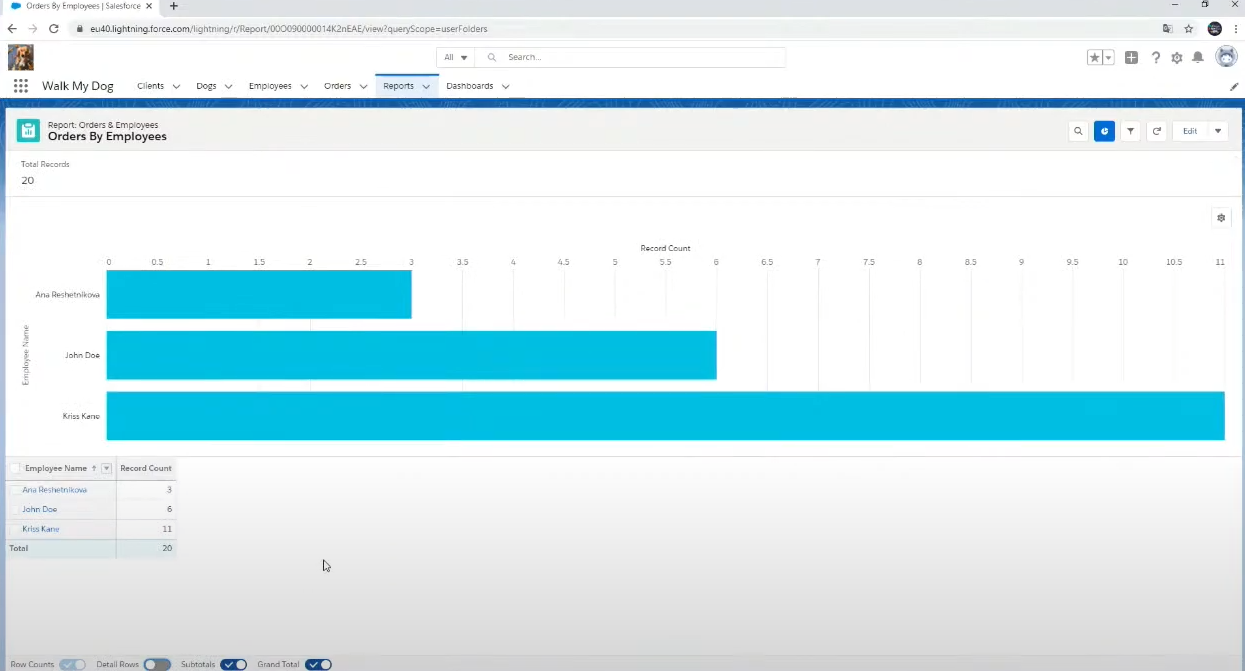Toggle the chart display button
Viewport: 1245px width, 671px height.
1104,131
